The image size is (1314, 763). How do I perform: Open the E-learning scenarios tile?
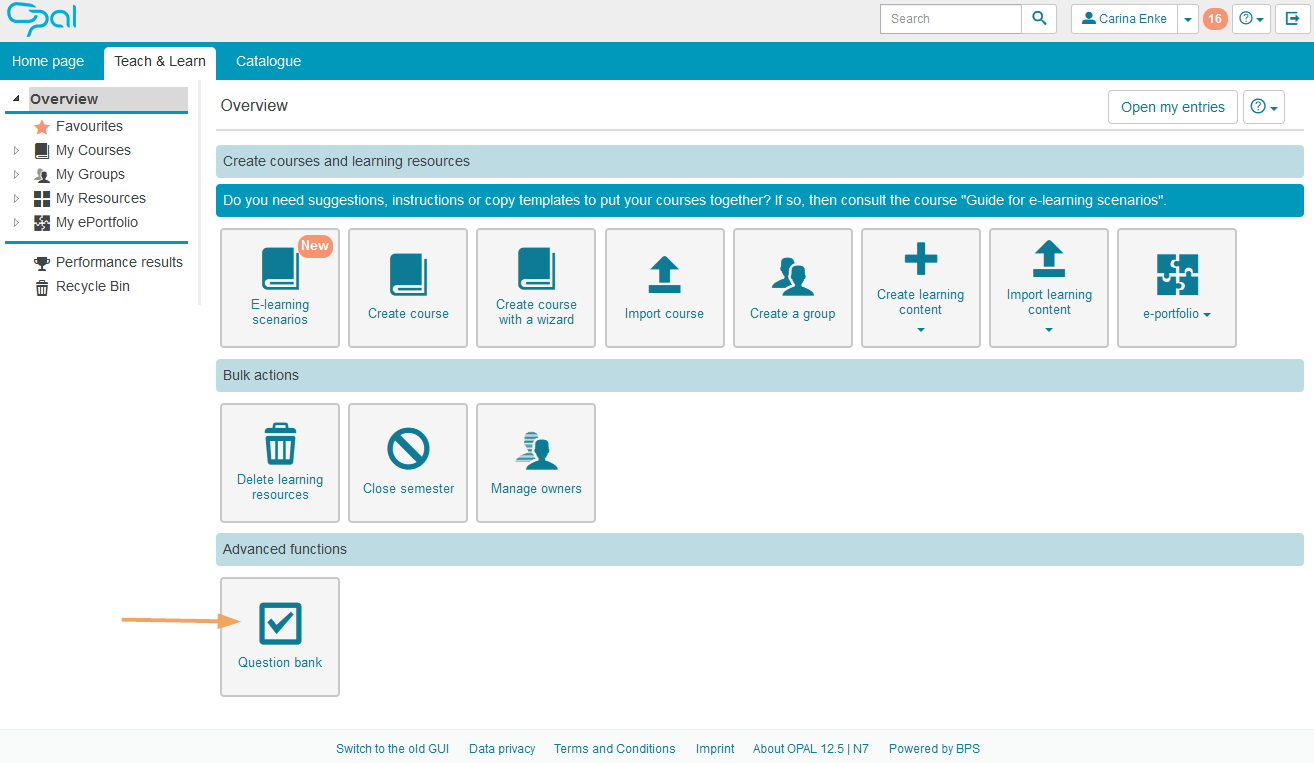(280, 288)
